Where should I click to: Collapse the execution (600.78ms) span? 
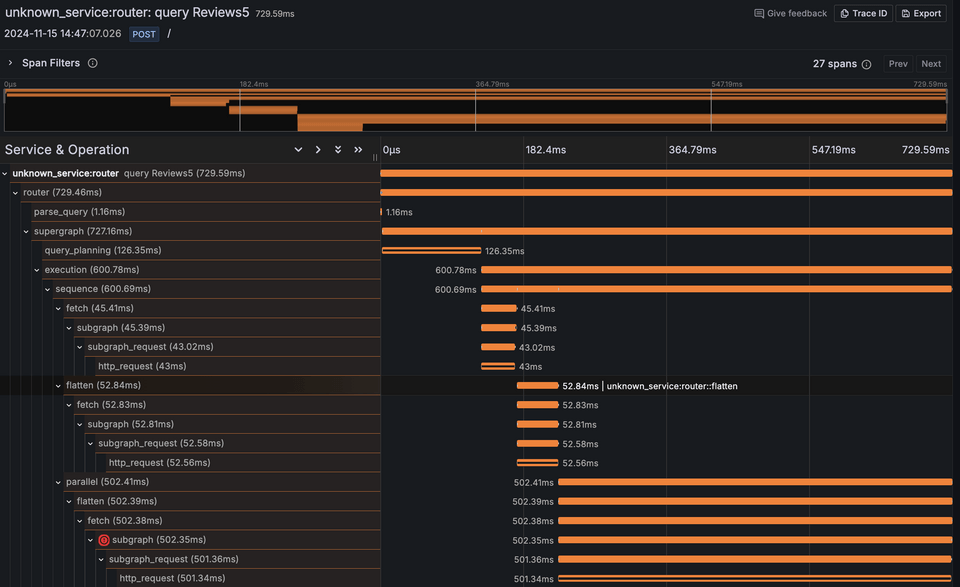tap(37, 270)
